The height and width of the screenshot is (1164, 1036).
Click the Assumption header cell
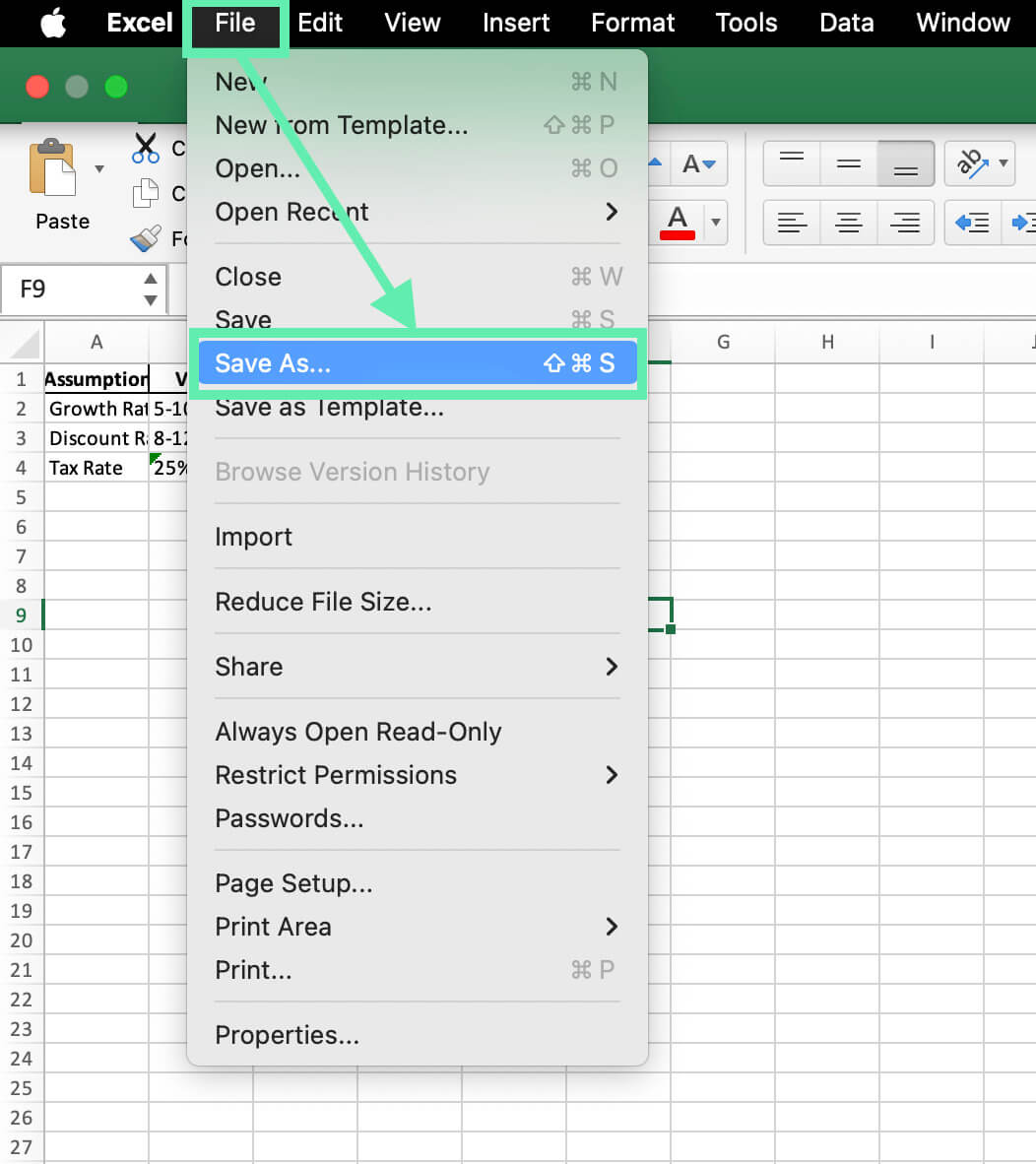[97, 379]
